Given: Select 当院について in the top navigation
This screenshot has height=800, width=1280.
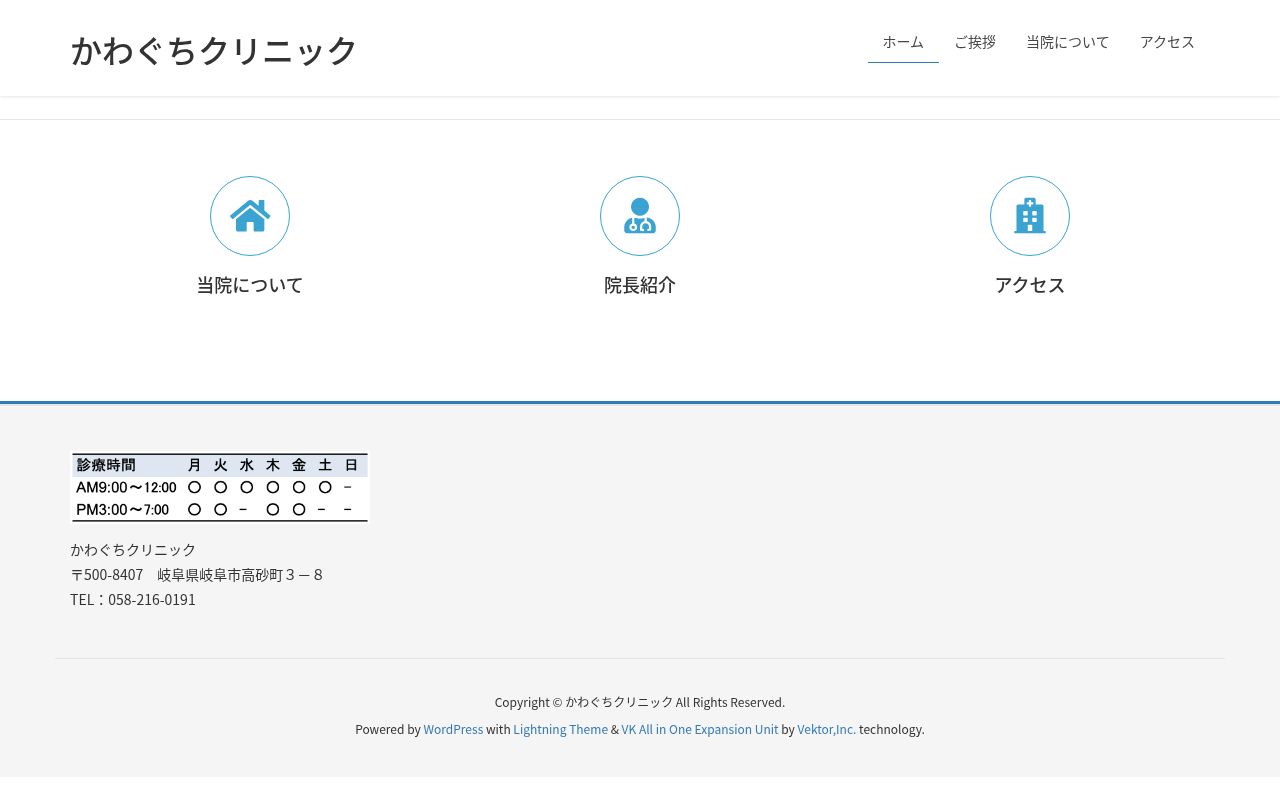Looking at the screenshot, I should (1068, 42).
